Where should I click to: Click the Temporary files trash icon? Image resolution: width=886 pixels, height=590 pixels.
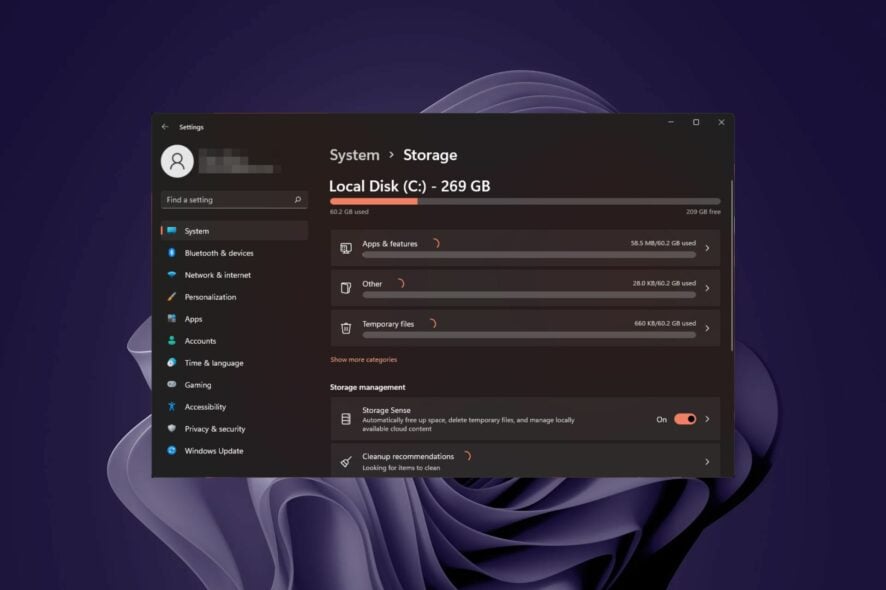(346, 328)
